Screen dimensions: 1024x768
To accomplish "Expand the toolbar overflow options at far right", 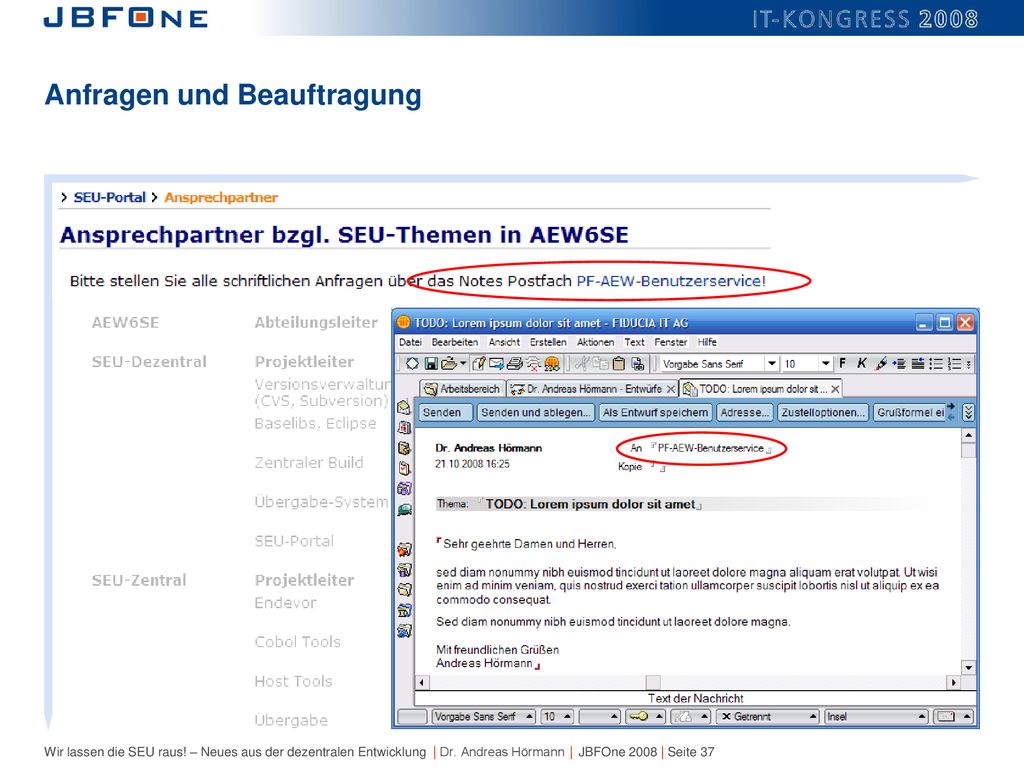I will pos(968,364).
